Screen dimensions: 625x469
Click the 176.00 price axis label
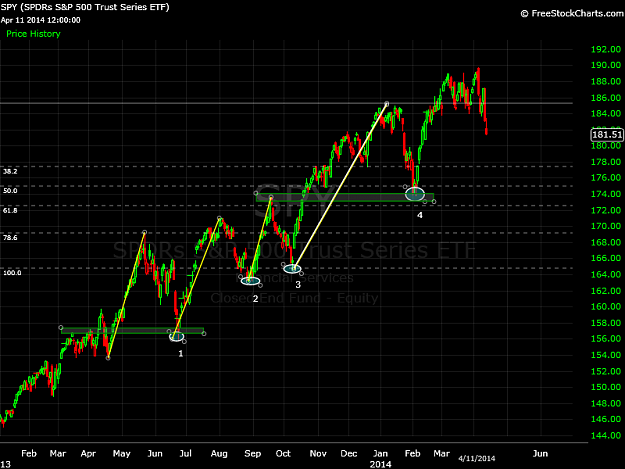point(605,177)
